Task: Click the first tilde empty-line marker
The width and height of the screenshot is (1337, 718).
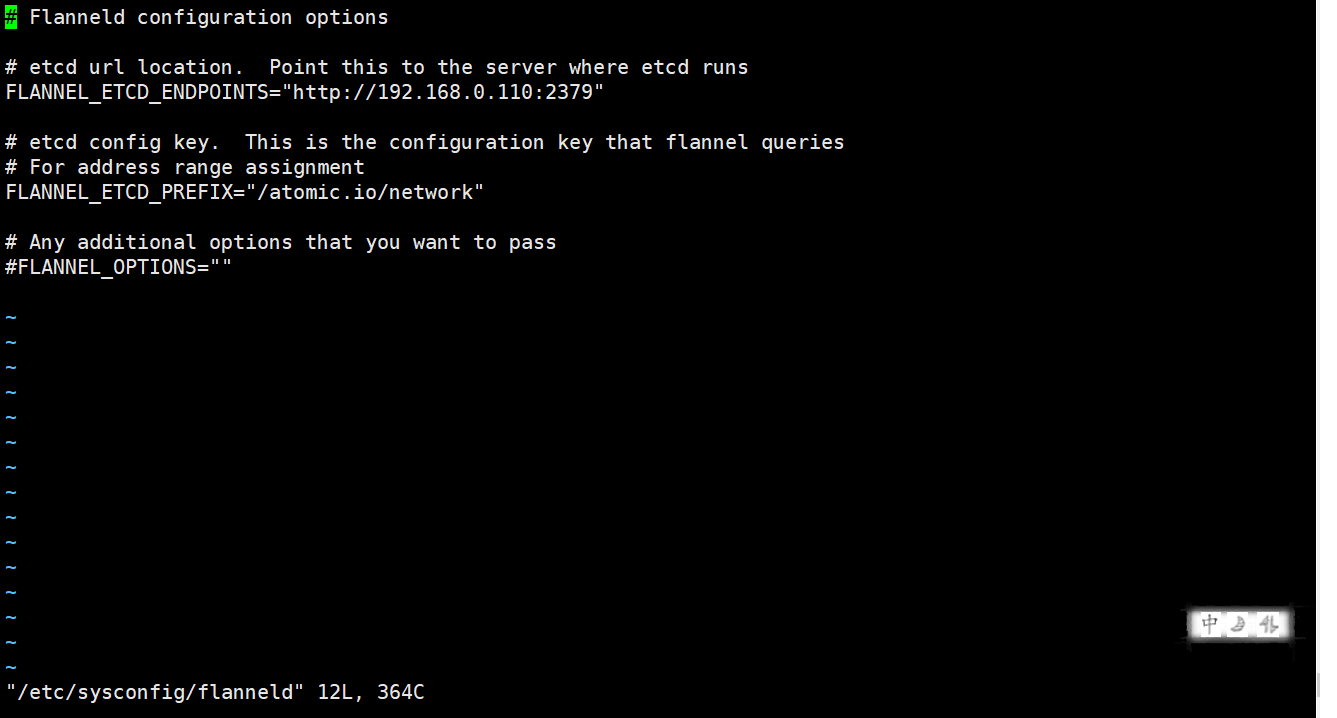Action: click(11, 318)
